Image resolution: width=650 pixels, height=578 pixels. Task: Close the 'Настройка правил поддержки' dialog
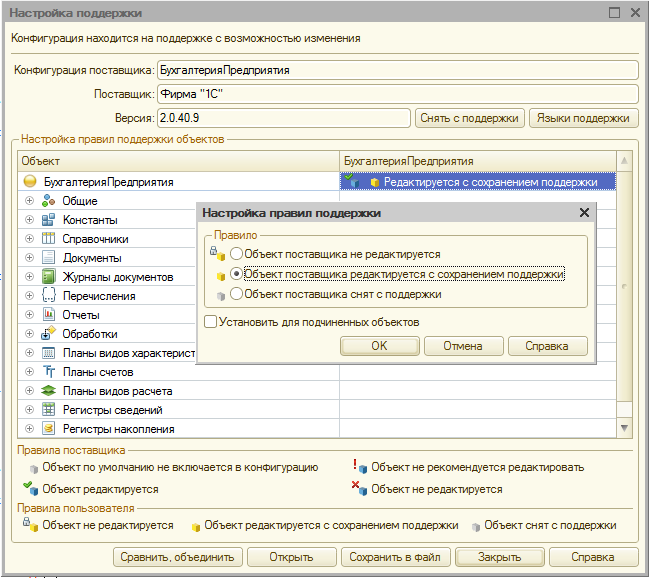click(584, 213)
